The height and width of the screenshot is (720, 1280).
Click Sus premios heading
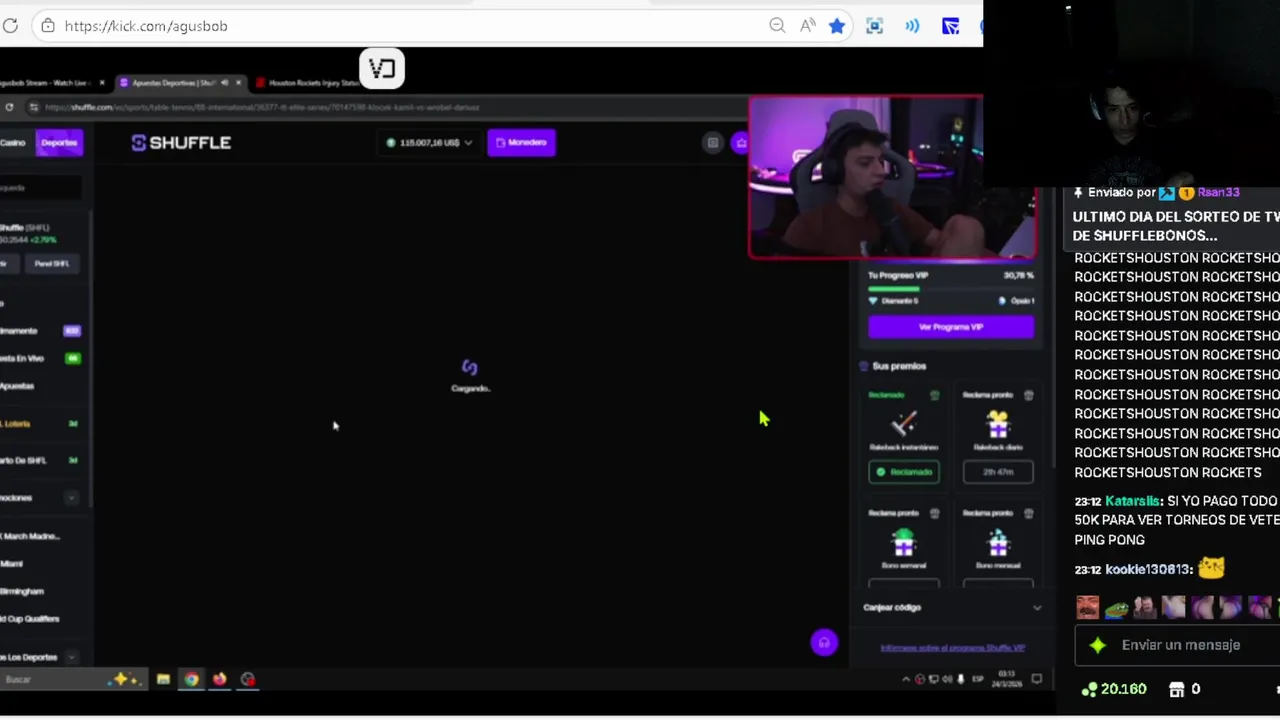tap(899, 366)
